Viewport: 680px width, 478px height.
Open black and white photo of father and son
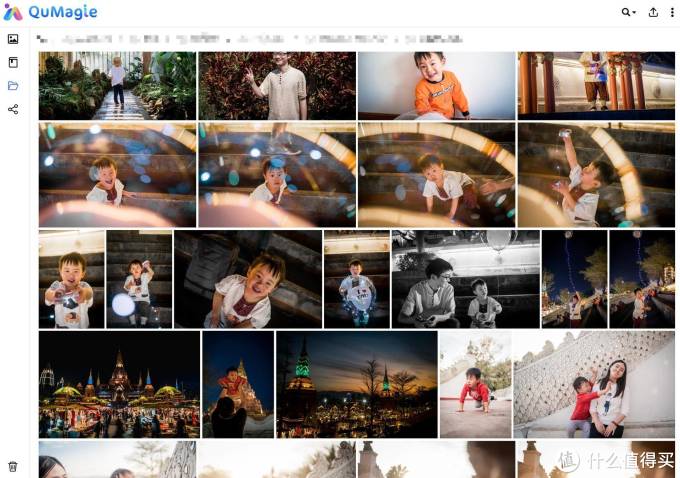[x=466, y=279]
